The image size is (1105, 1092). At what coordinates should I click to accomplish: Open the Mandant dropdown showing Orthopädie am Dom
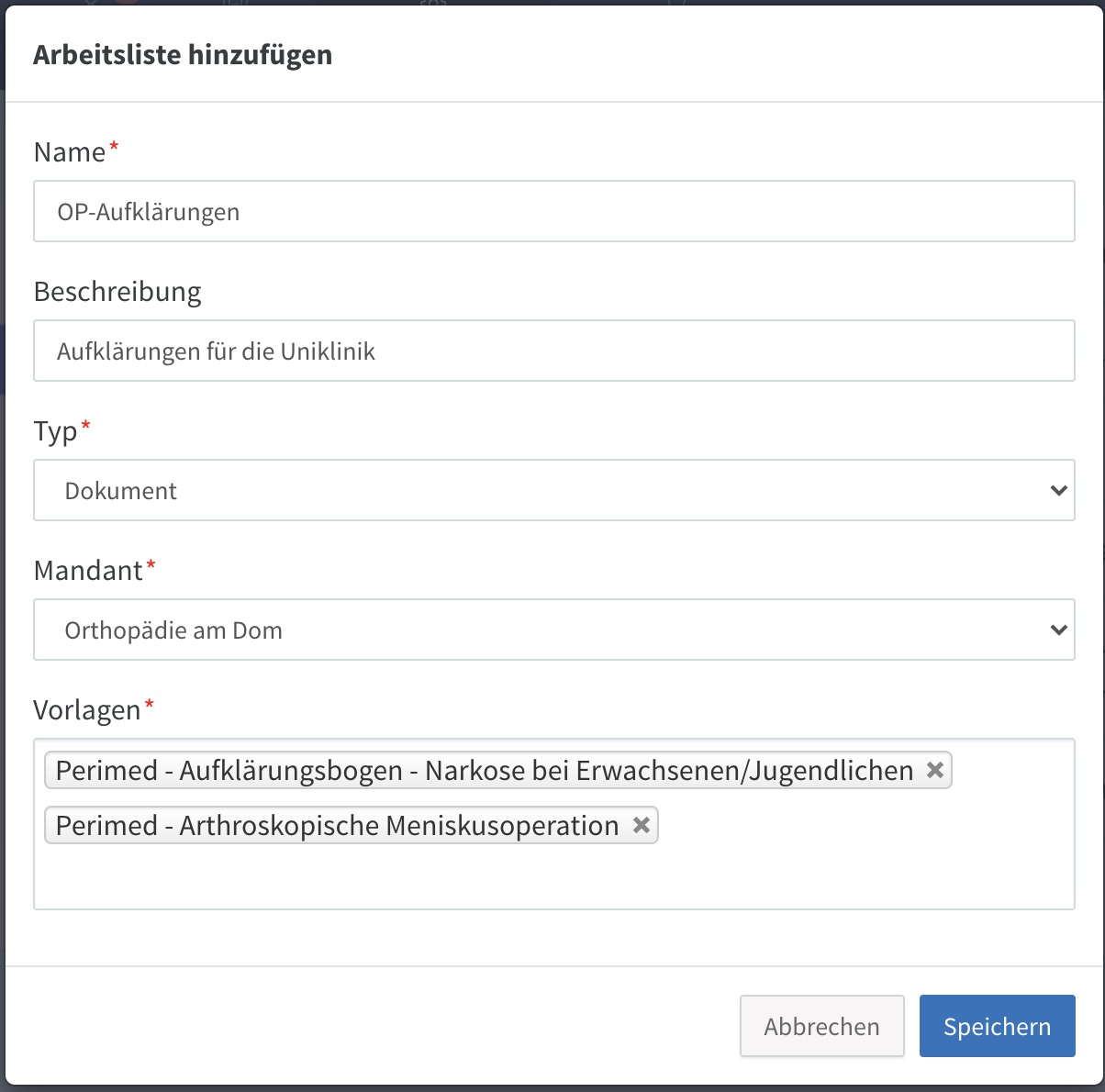click(553, 630)
